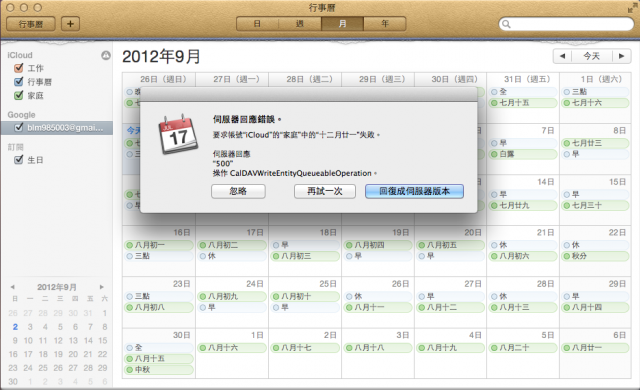Open the 七月廿九 event on the 14th
Image resolution: width=640 pixels, height=390 pixels.
(523, 206)
